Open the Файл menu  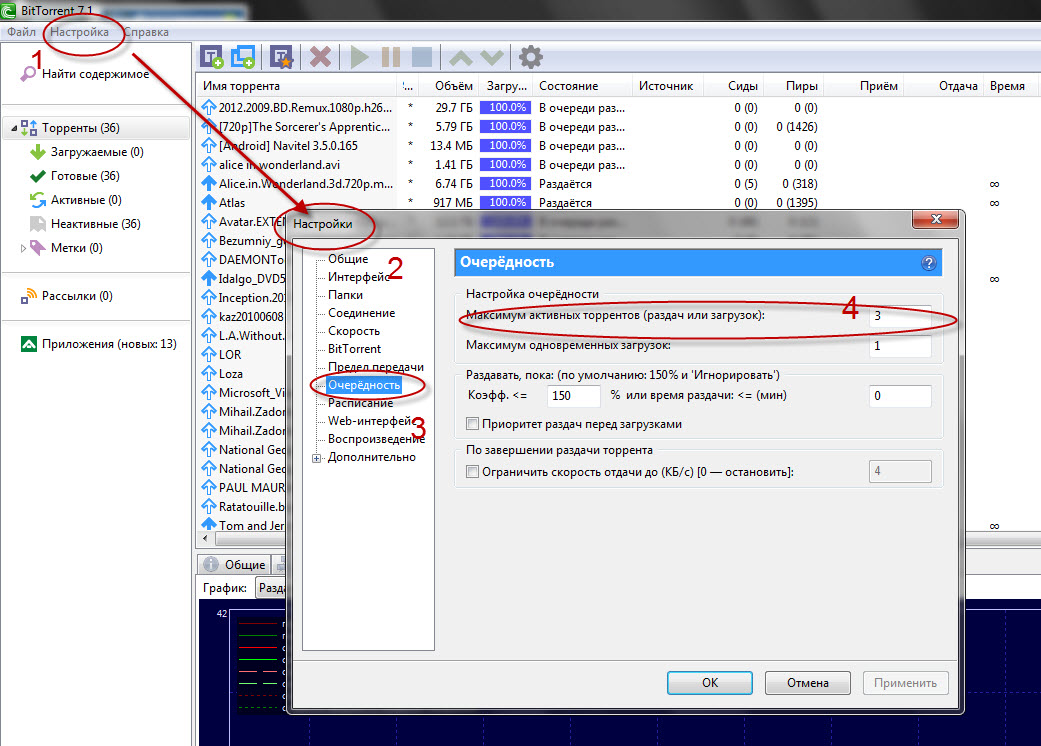21,32
